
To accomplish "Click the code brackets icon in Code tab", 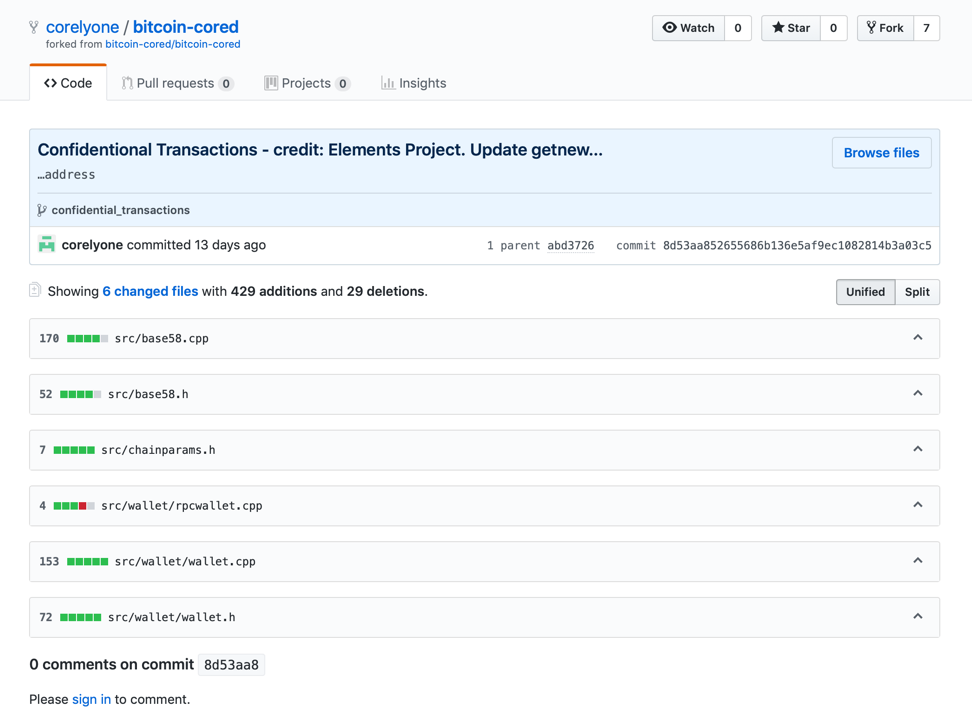I will coord(50,83).
